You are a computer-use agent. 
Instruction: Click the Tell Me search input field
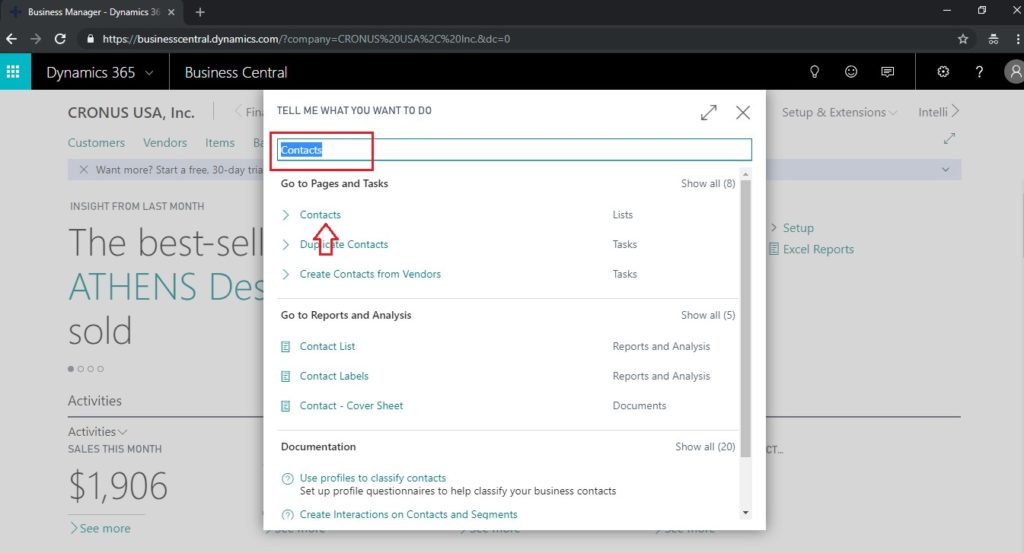click(x=514, y=150)
